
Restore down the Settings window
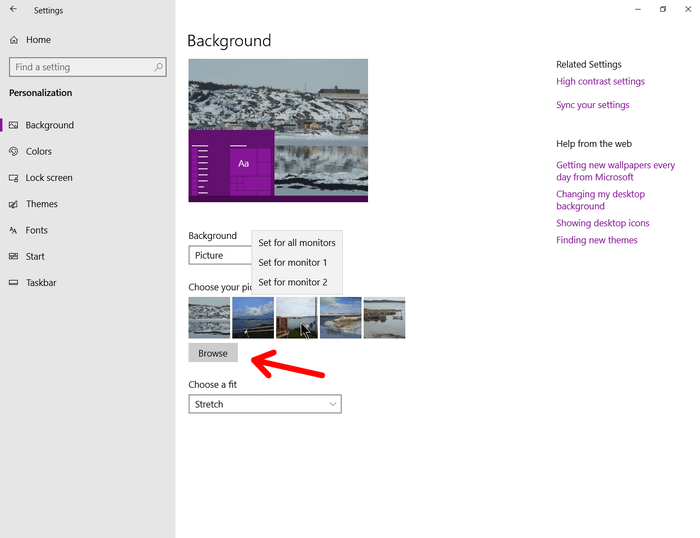(x=663, y=9)
